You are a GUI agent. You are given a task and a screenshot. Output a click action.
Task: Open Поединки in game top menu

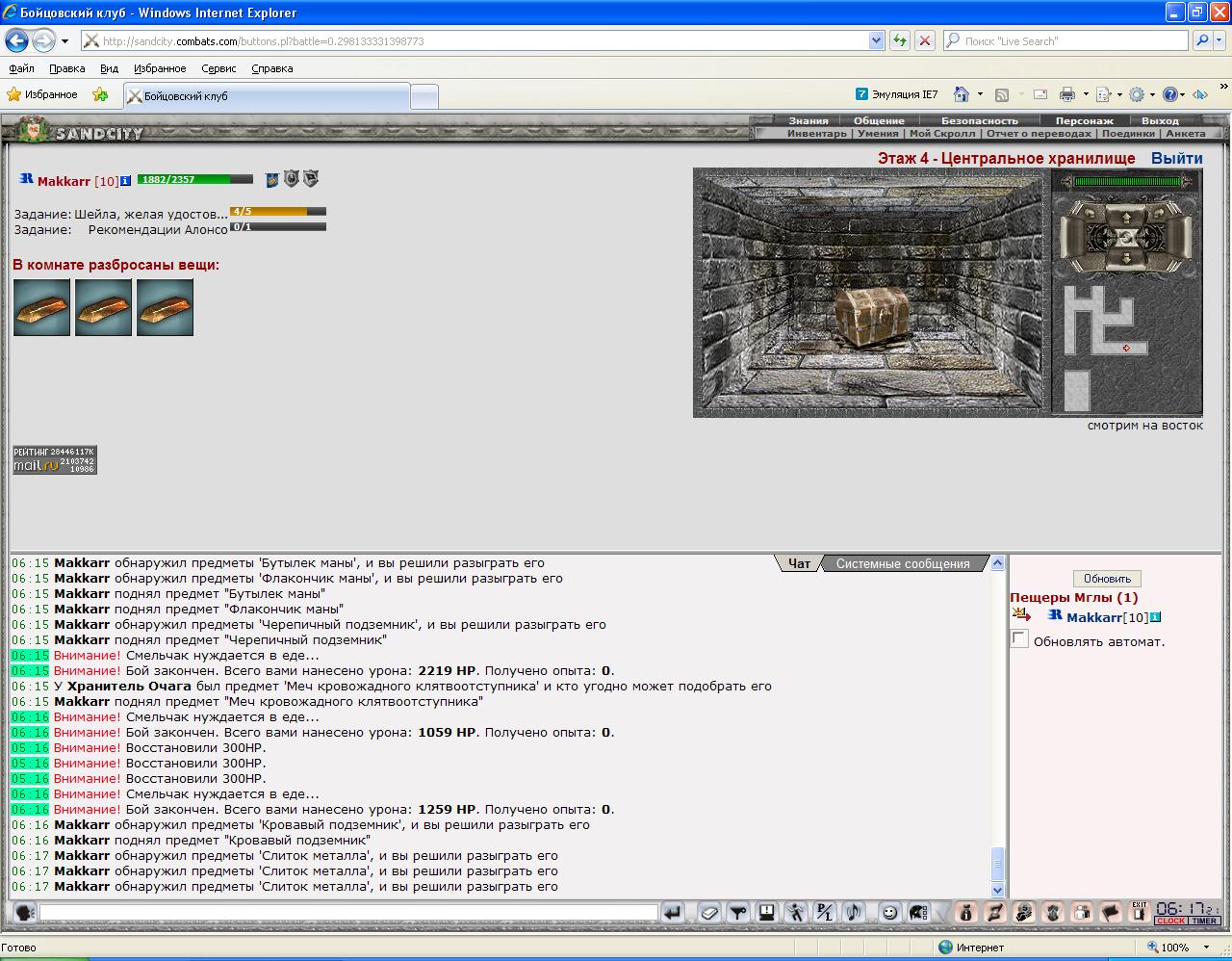(1128, 133)
